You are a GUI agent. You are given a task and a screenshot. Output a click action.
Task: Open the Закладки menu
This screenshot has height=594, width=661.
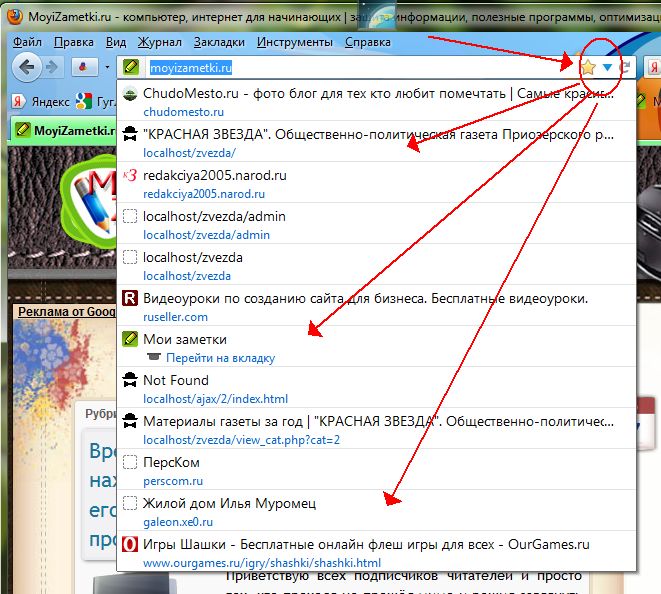click(219, 42)
